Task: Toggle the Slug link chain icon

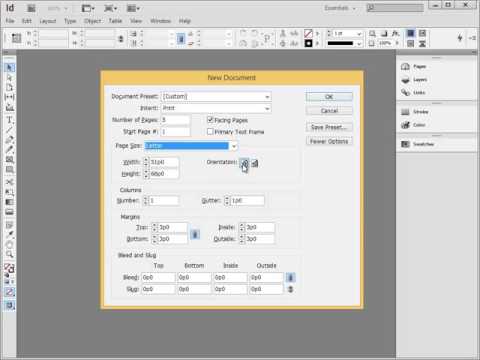Action: click(290, 289)
